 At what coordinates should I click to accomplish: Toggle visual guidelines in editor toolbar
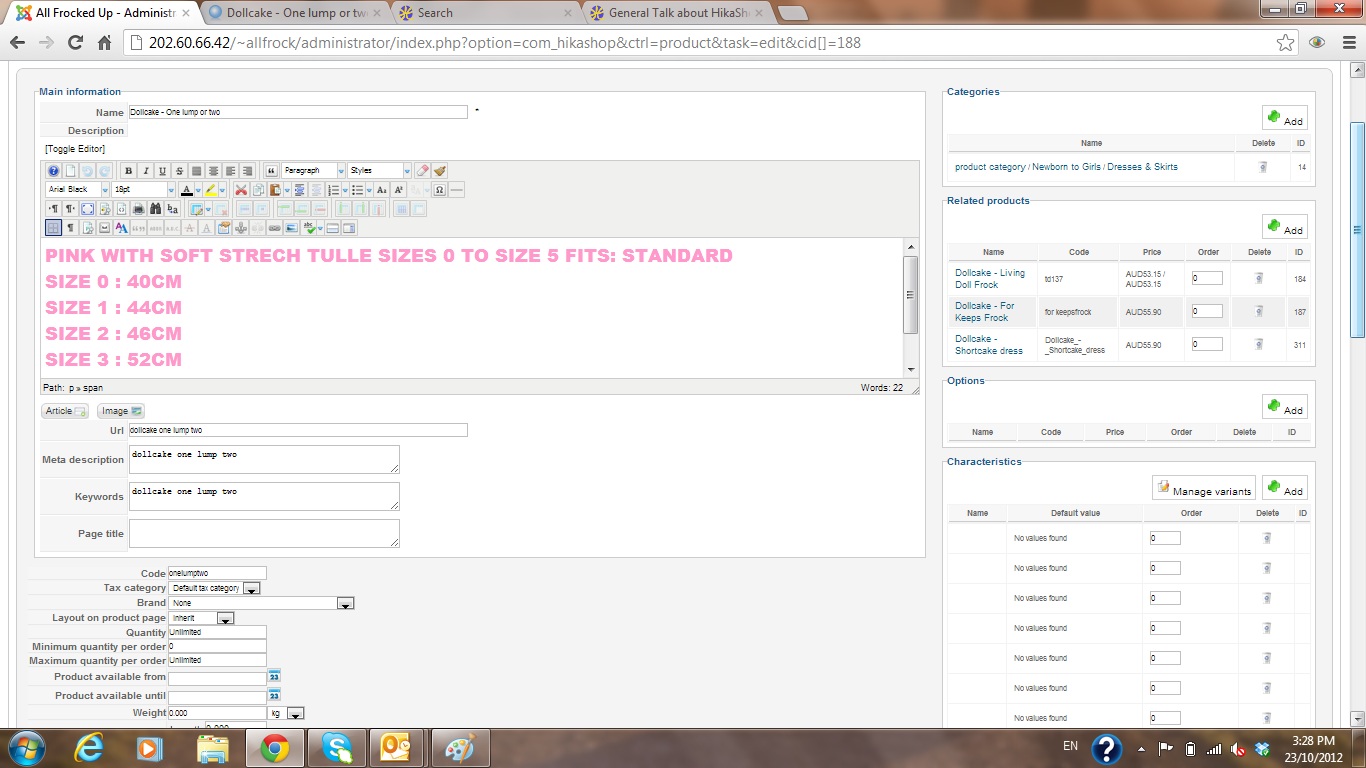[x=54, y=228]
